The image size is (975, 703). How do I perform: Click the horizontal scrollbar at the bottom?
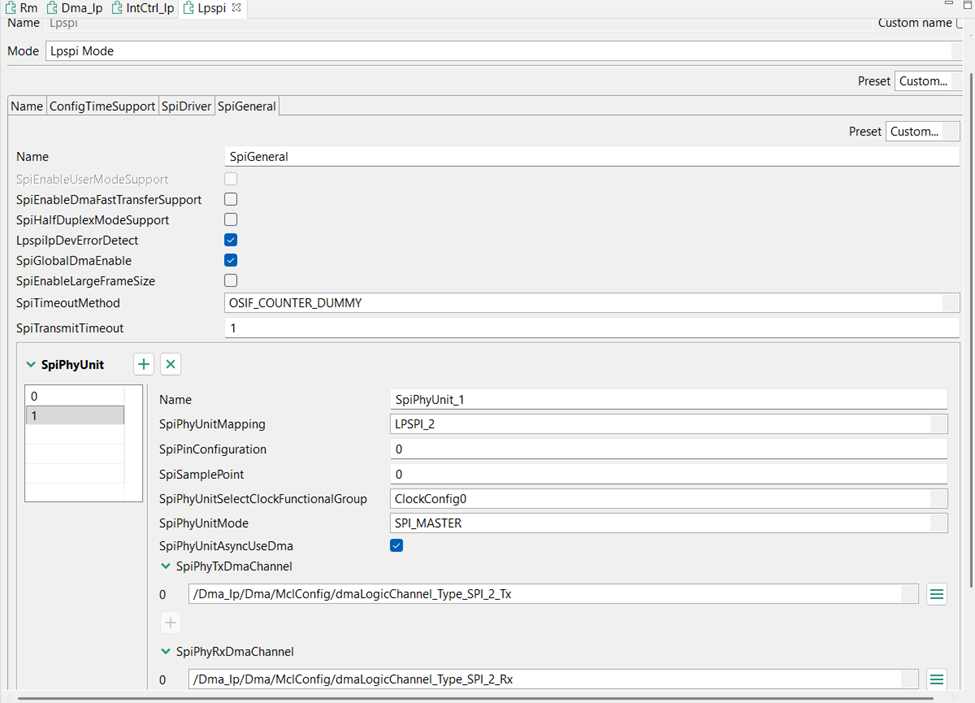point(476,699)
